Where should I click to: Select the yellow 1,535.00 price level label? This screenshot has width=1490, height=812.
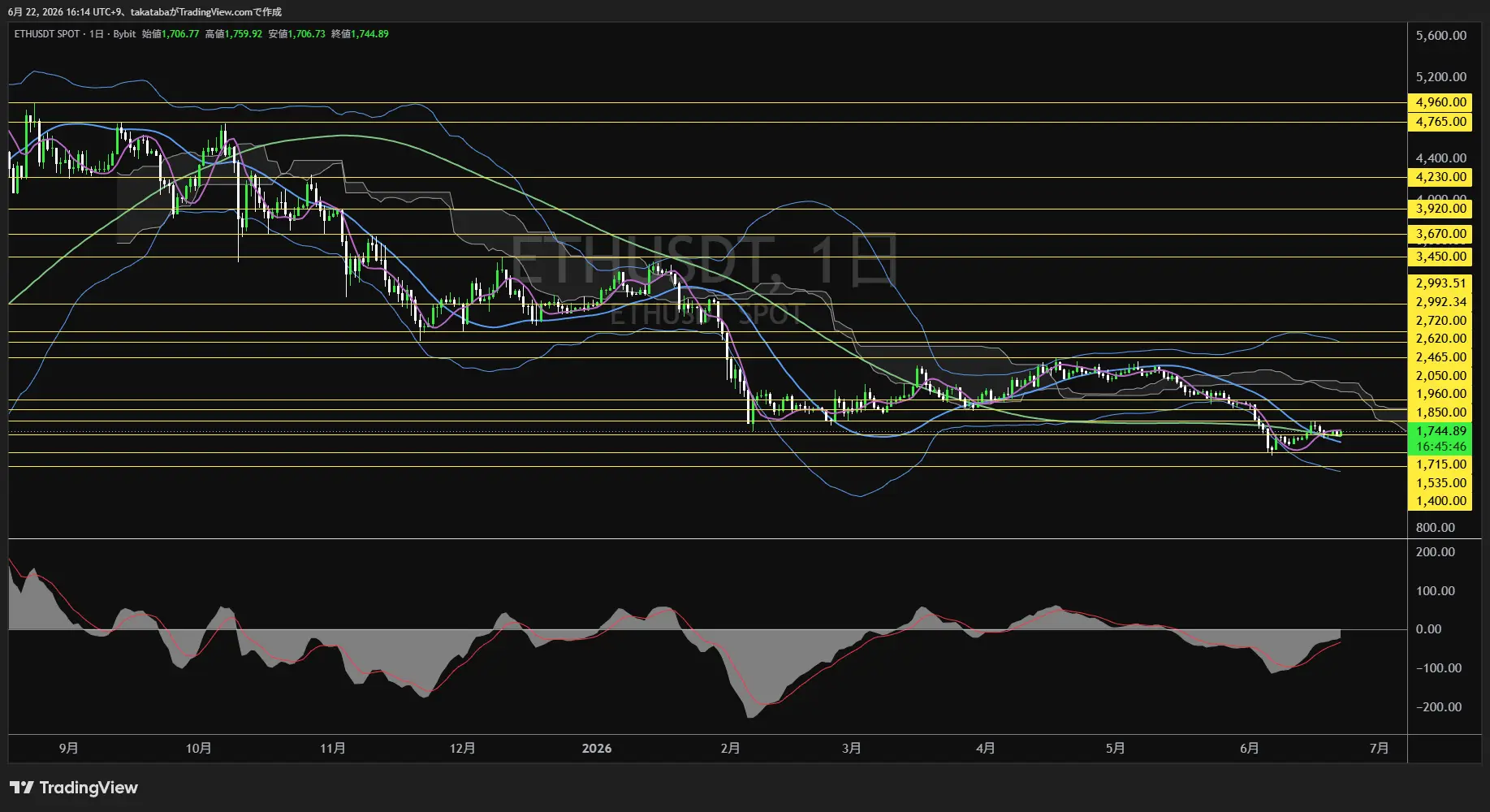1441,483
